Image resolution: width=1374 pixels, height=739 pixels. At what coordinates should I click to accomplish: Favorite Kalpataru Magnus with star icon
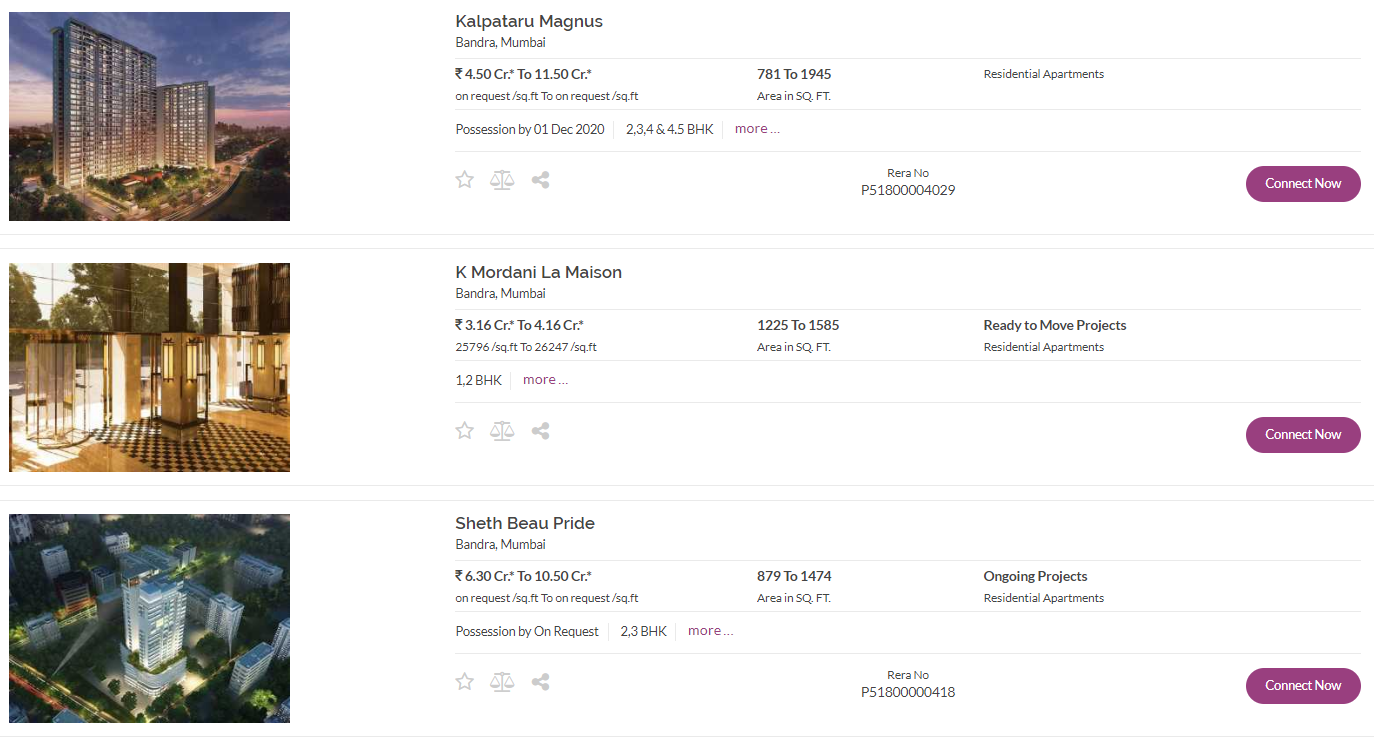(x=464, y=180)
